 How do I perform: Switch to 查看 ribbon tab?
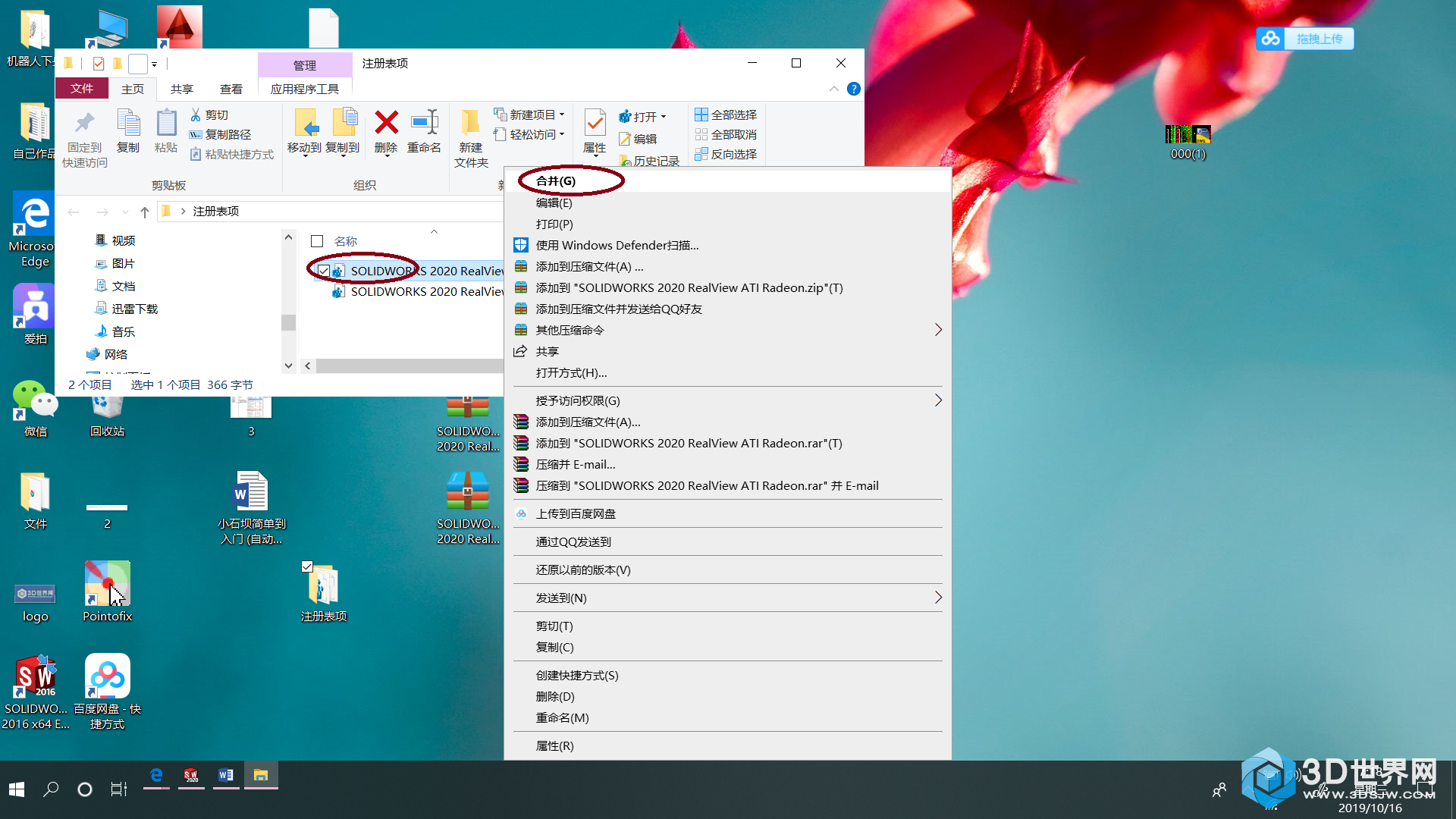tap(231, 89)
